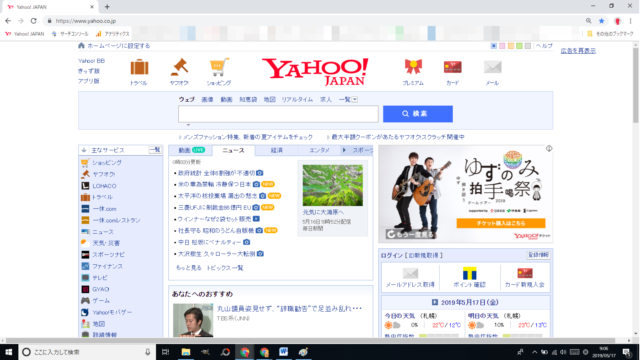Click 地図 map icon in services list
640x360 pixels.
tap(85, 324)
